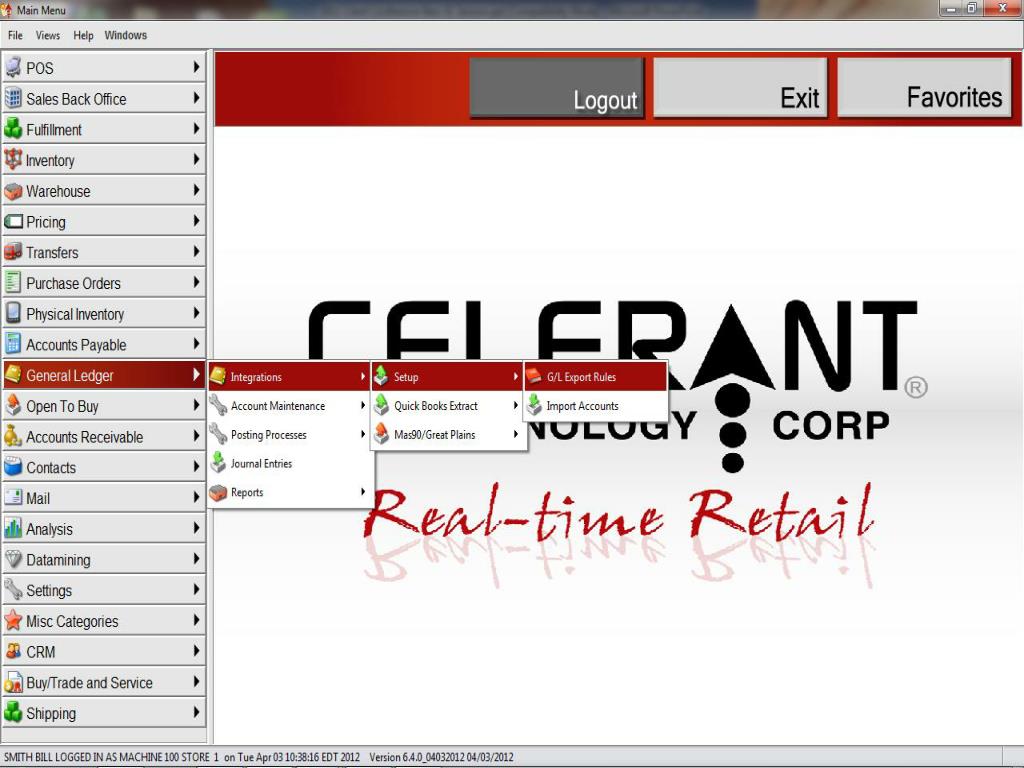Click the Fulfillment green boxes icon
Screen dimensions: 1024x768
(x=13, y=129)
